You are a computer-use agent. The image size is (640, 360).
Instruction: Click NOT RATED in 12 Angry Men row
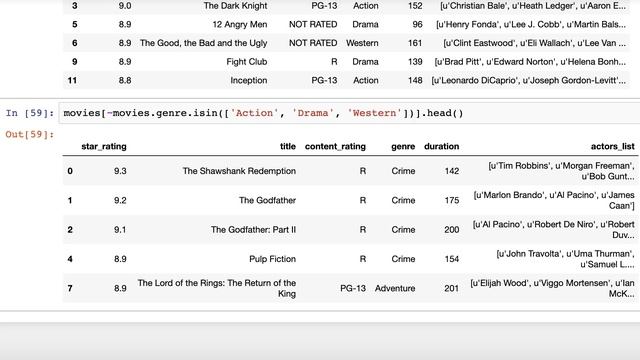pyautogui.click(x=313, y=24)
